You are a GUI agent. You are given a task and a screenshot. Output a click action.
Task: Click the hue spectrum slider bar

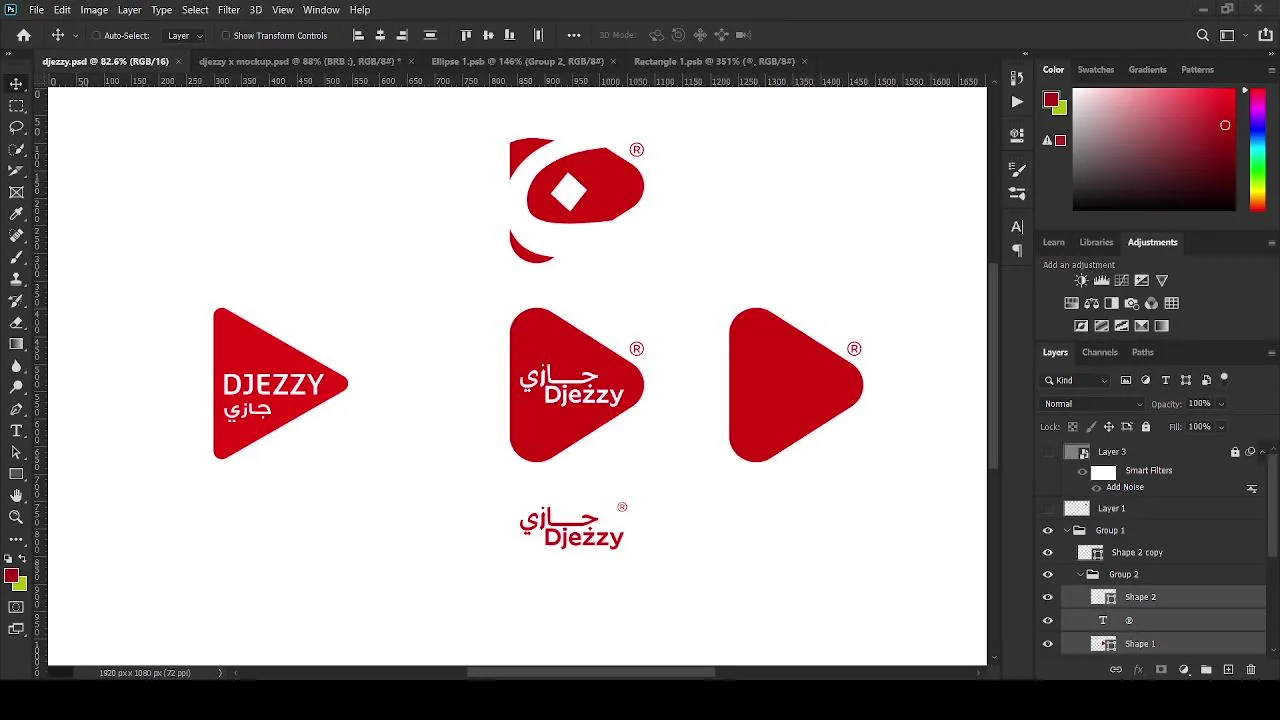1258,149
